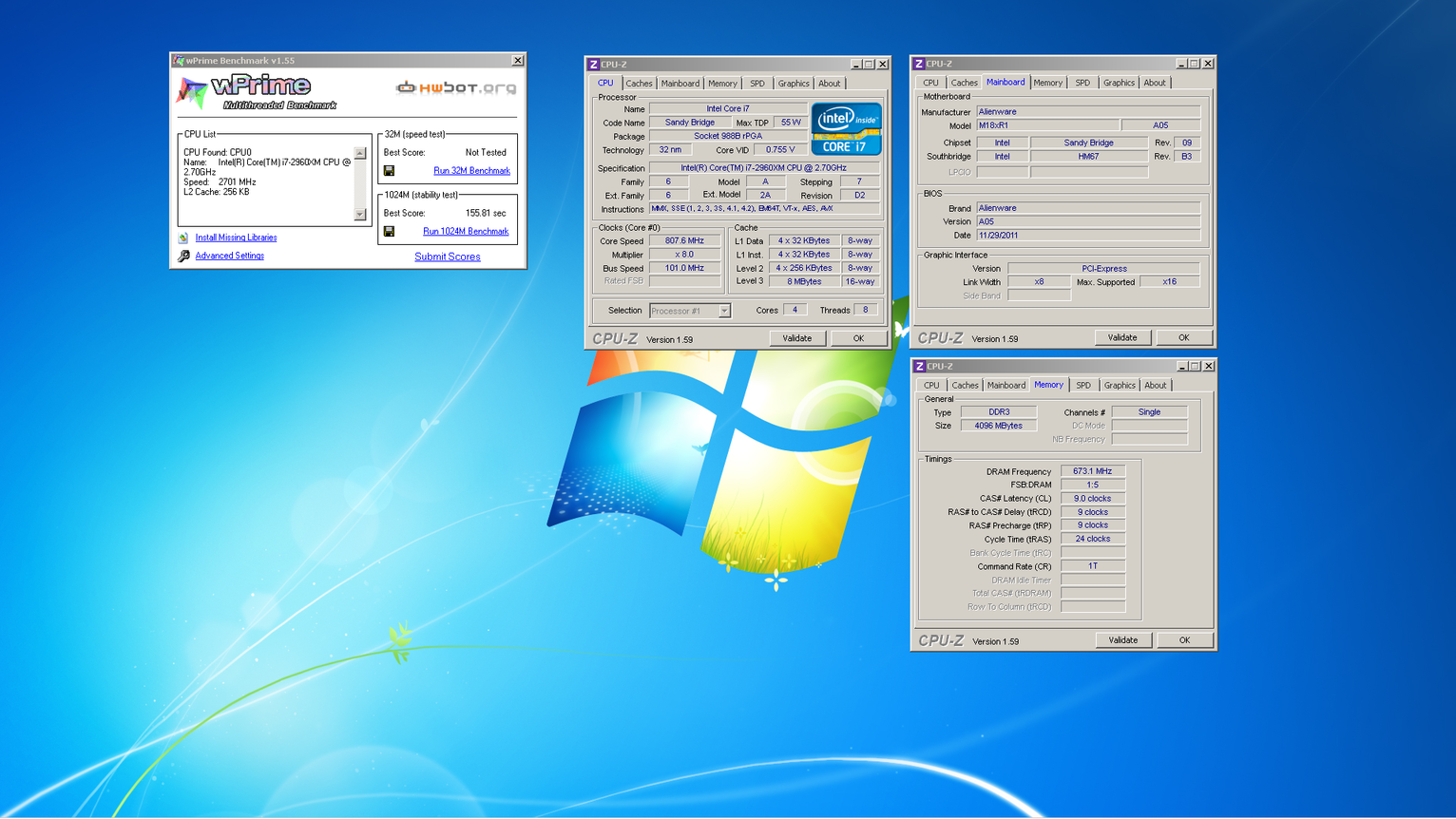Click the Submit Scores link
Viewport: 1456px width, 819px height.
[448, 257]
